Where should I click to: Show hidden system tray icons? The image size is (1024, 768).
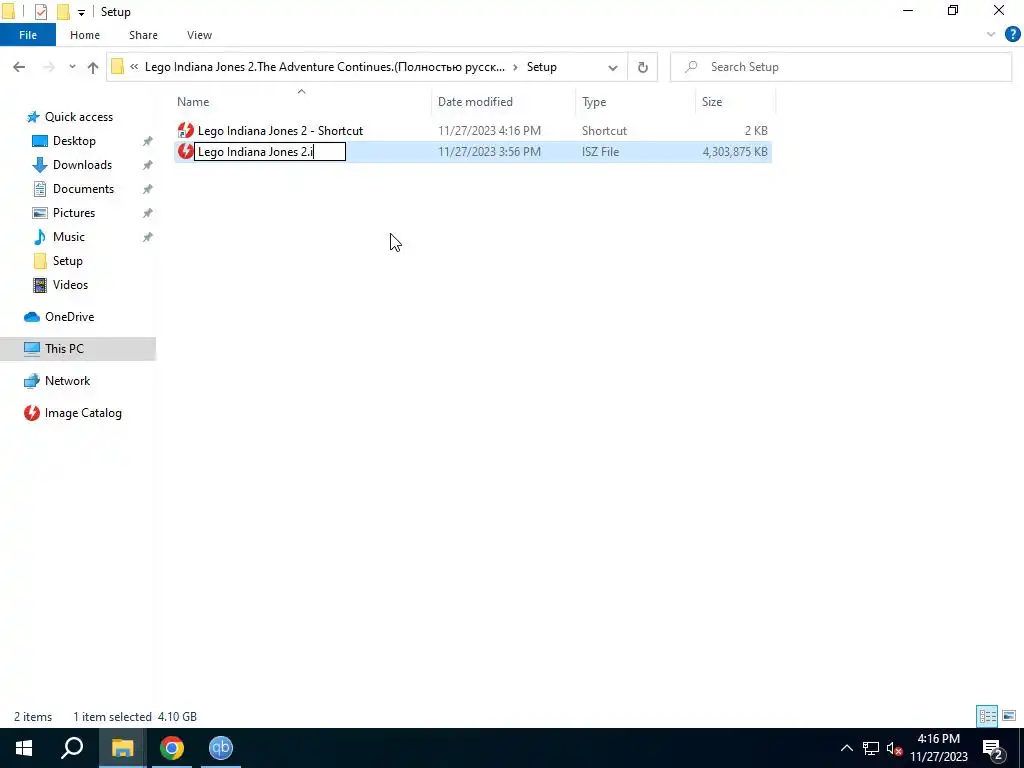[x=846, y=748]
